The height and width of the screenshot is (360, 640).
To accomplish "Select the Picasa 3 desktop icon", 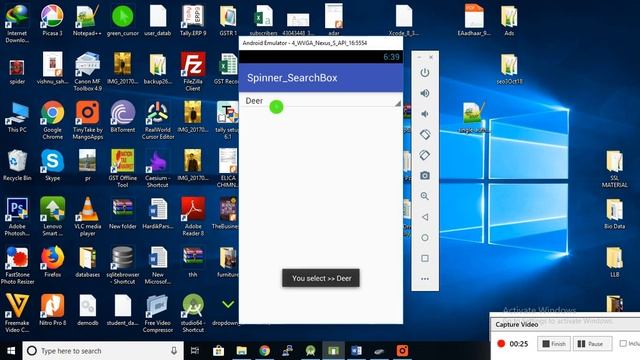I will pos(52,20).
